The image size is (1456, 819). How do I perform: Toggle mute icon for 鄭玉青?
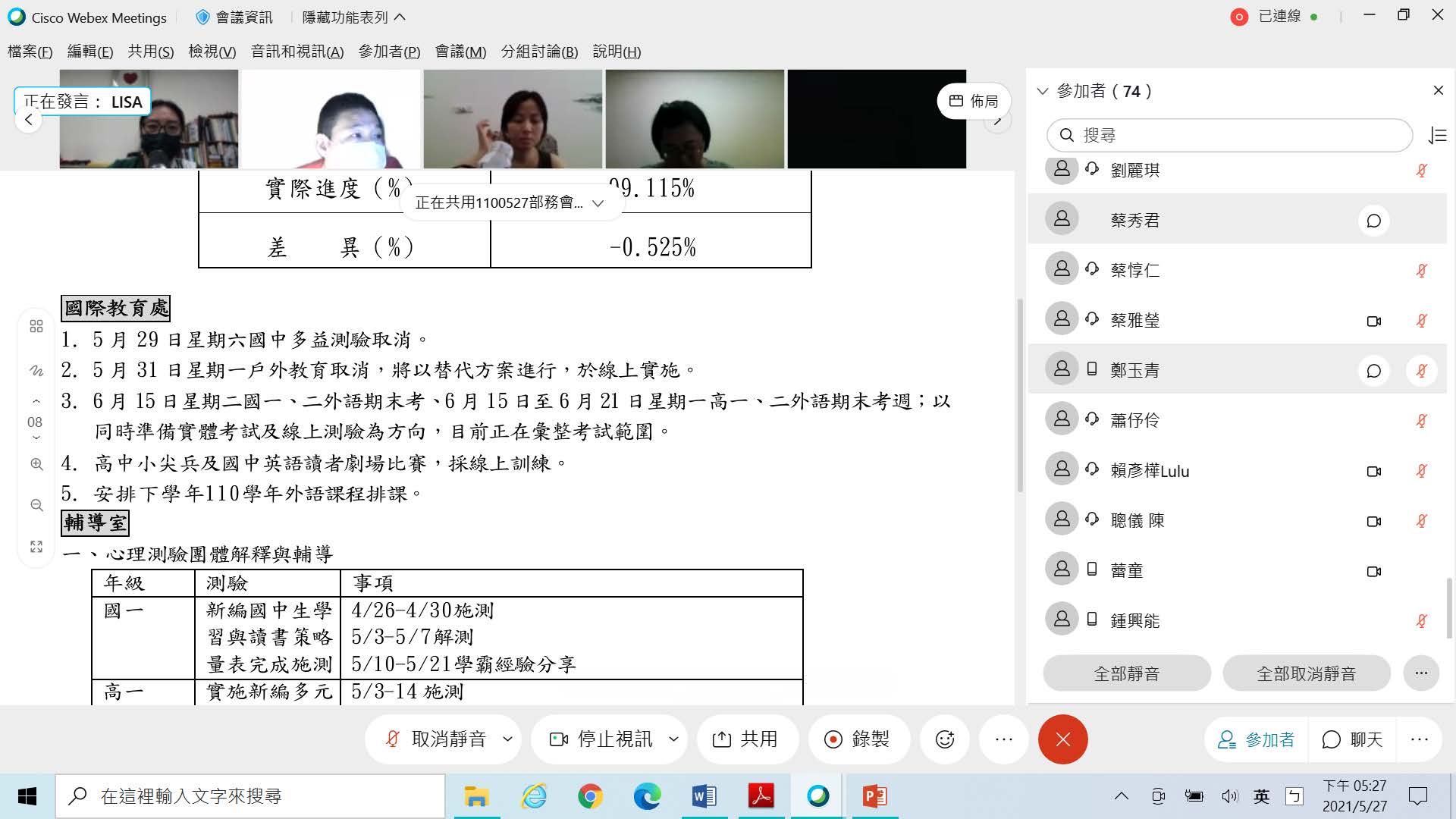tap(1422, 371)
